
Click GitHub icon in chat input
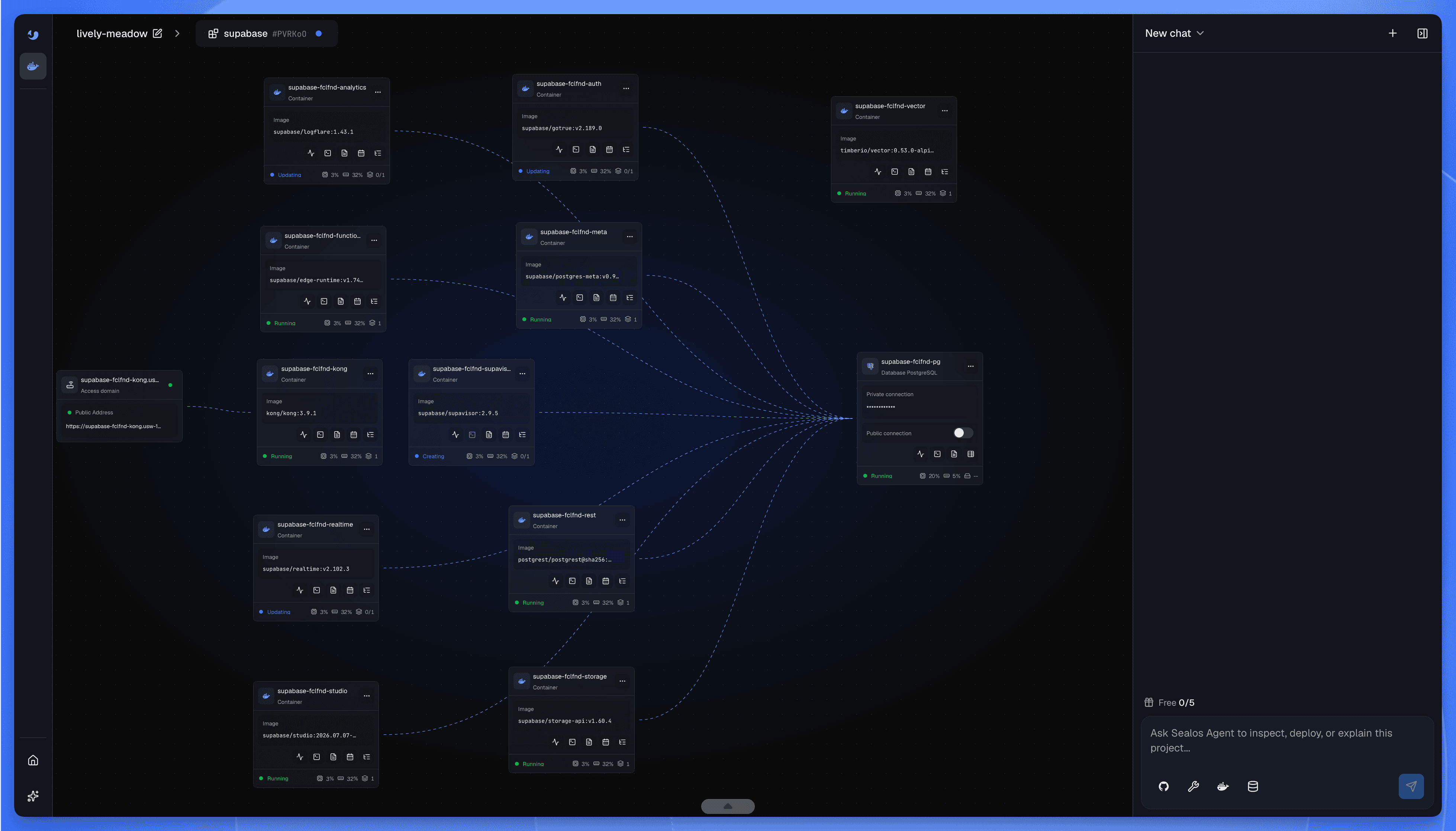[x=1164, y=786]
